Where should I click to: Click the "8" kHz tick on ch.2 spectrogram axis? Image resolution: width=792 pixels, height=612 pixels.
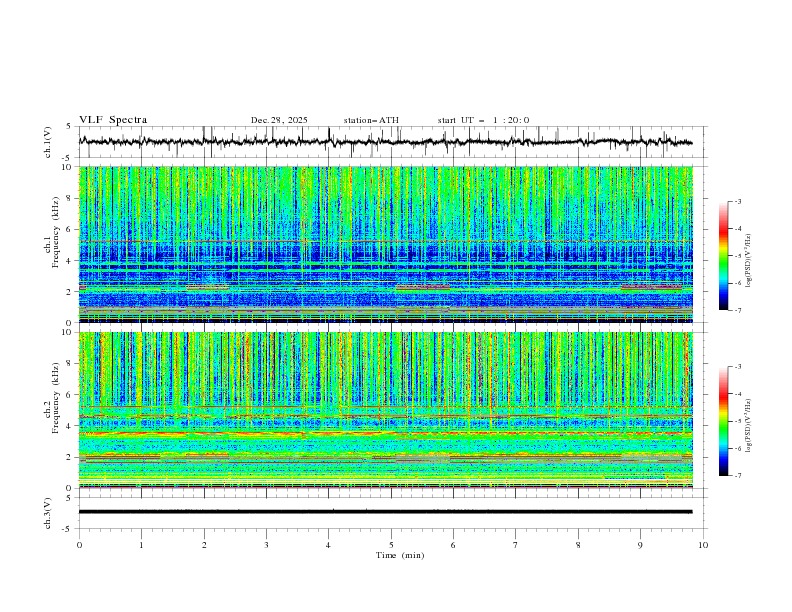pyautogui.click(x=70, y=364)
